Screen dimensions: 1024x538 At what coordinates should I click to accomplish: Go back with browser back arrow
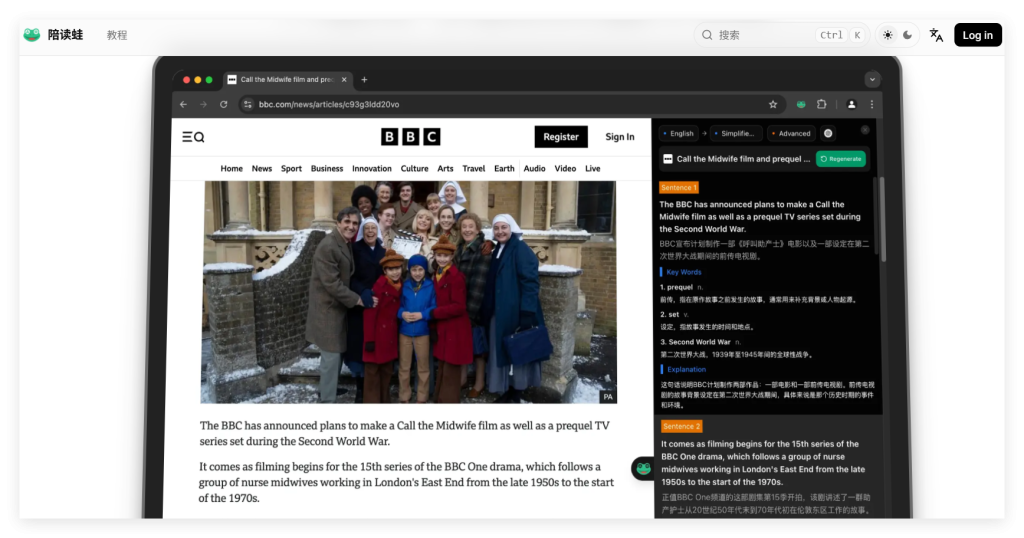(x=184, y=104)
